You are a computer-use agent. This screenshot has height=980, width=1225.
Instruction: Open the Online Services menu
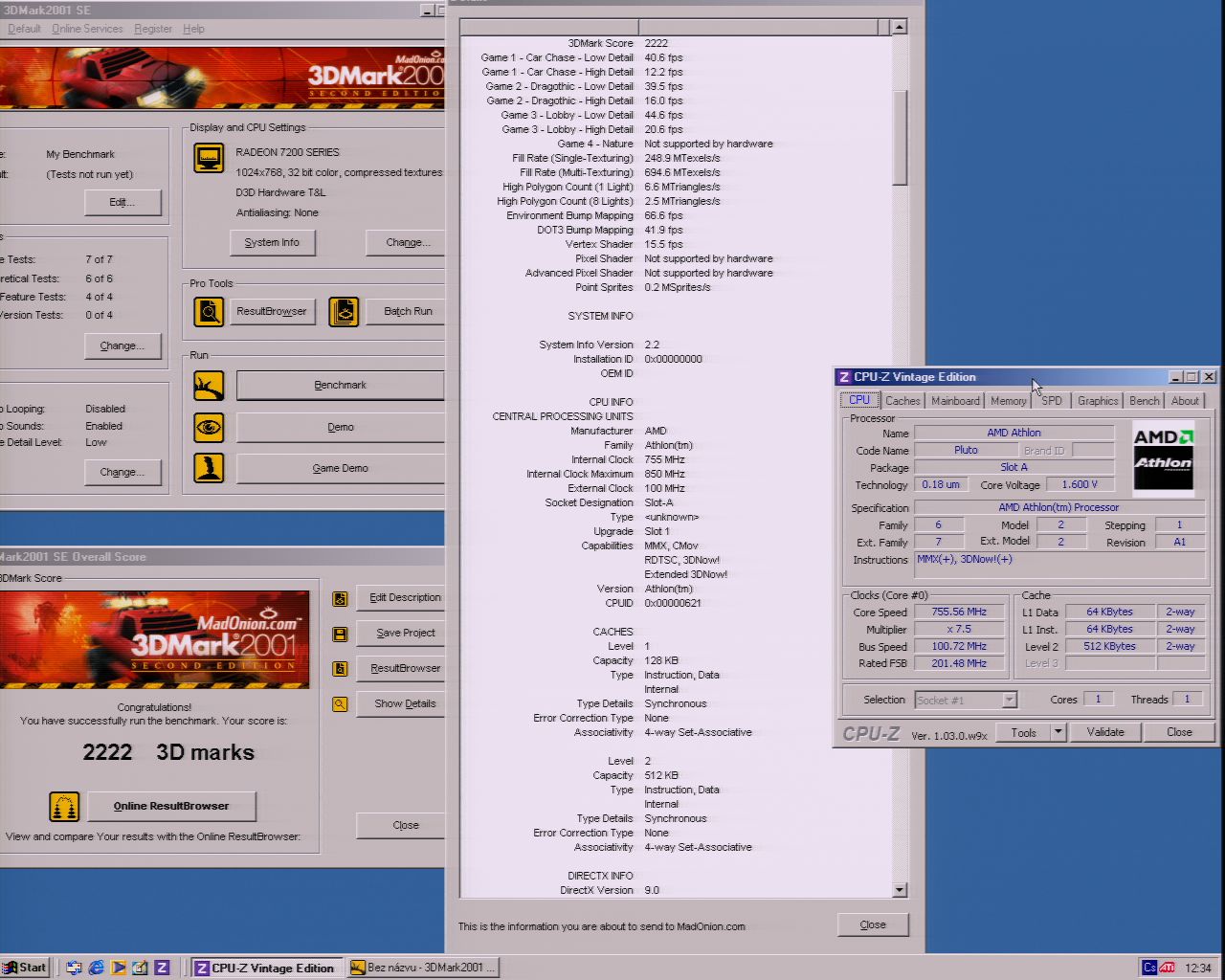tap(87, 29)
